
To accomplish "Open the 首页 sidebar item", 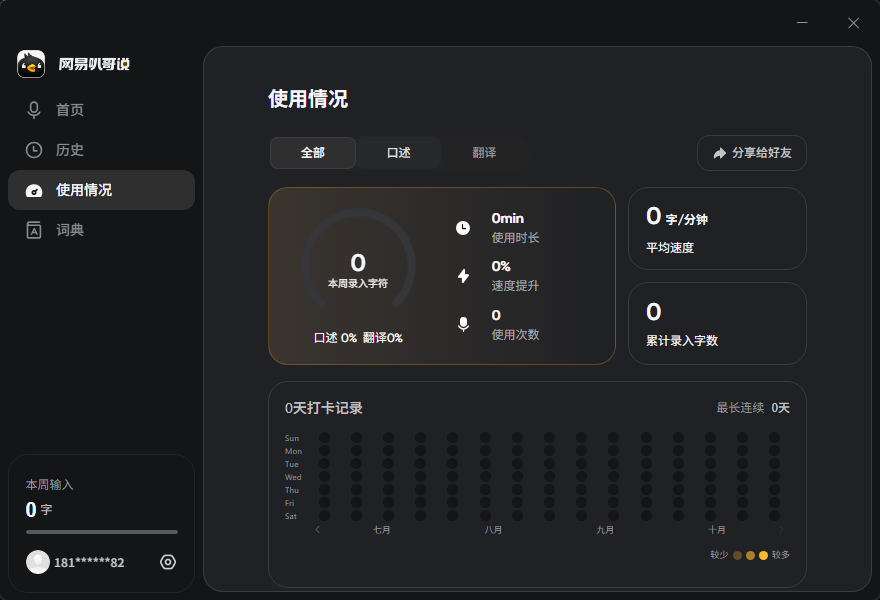I will [x=102, y=109].
